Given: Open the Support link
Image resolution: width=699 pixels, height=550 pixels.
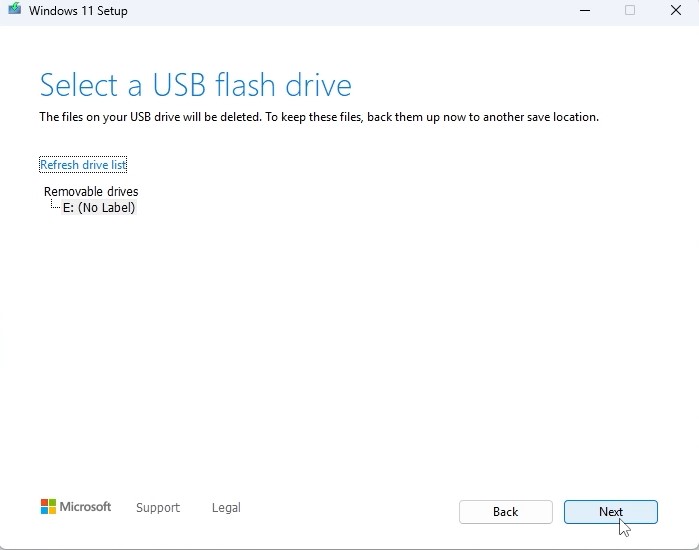Looking at the screenshot, I should pyautogui.click(x=158, y=508).
